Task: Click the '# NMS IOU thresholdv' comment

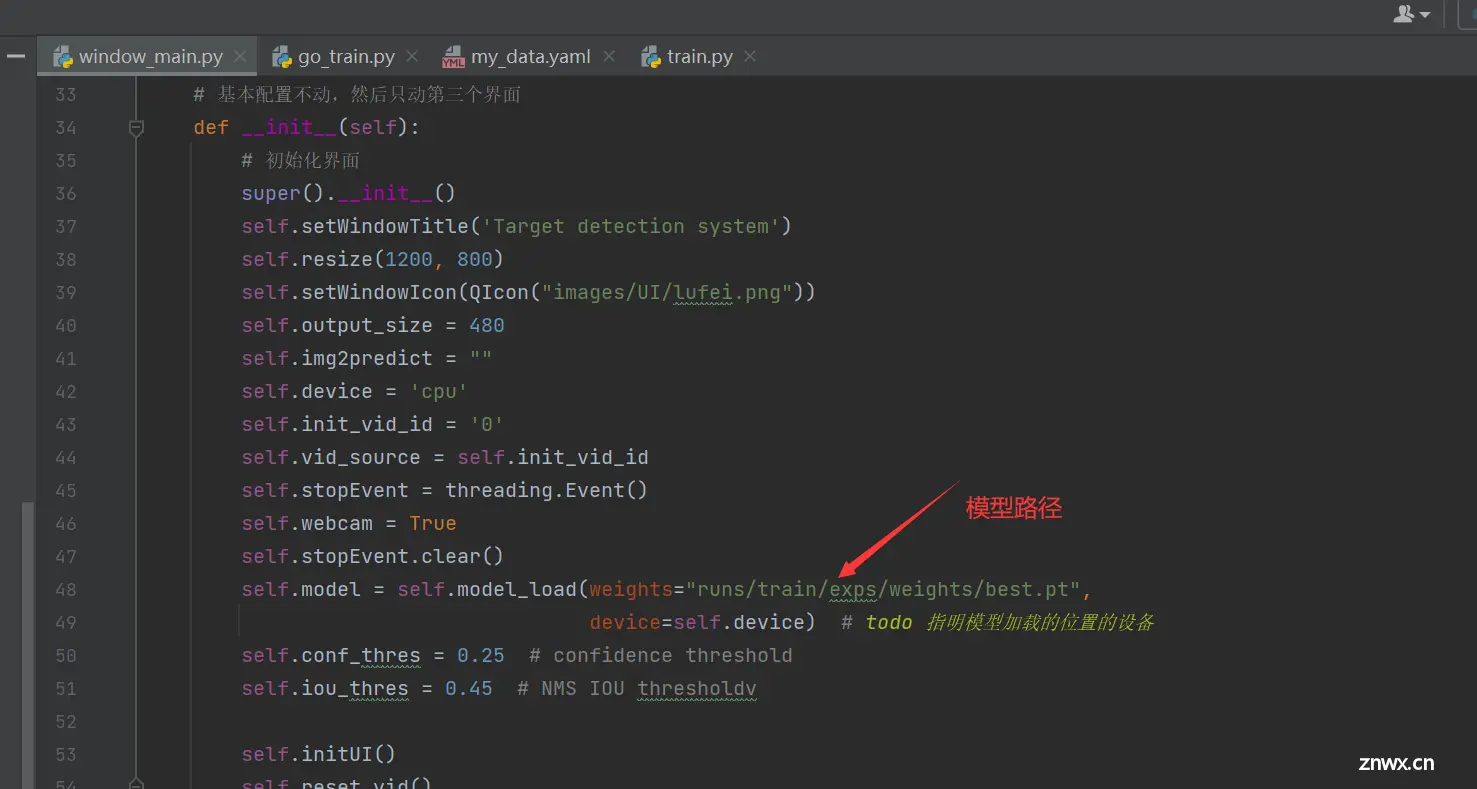Action: click(637, 688)
